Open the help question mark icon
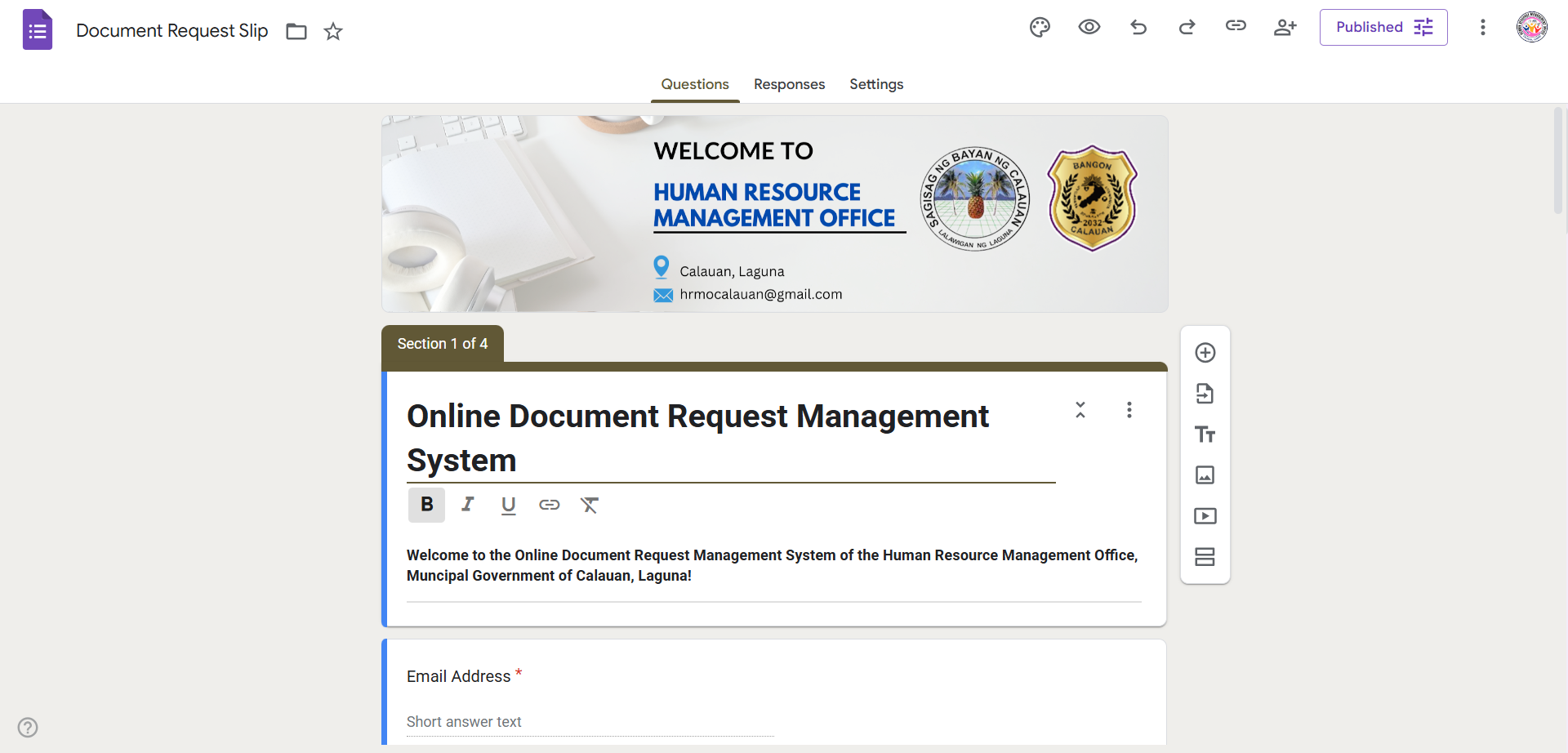This screenshot has height=753, width=1568. (28, 727)
